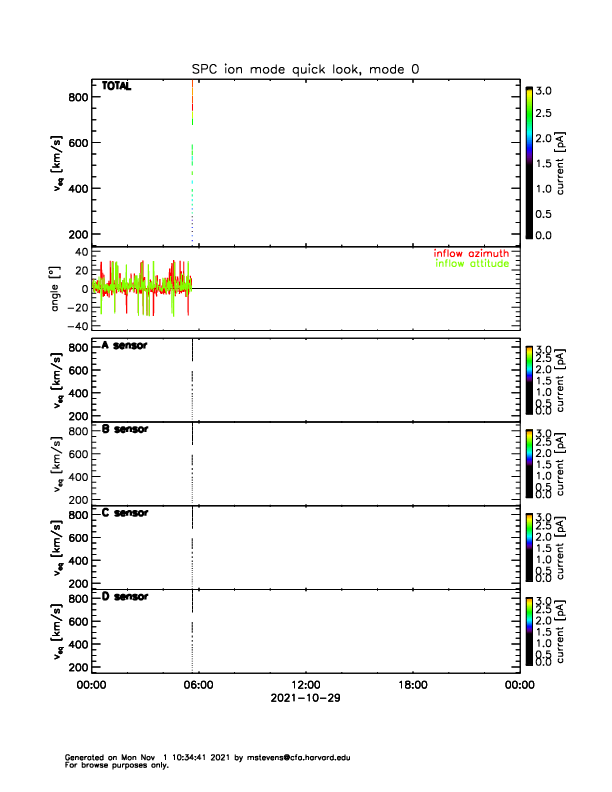
Task: Click the 'A sensor' panel label
Action: coord(125,345)
